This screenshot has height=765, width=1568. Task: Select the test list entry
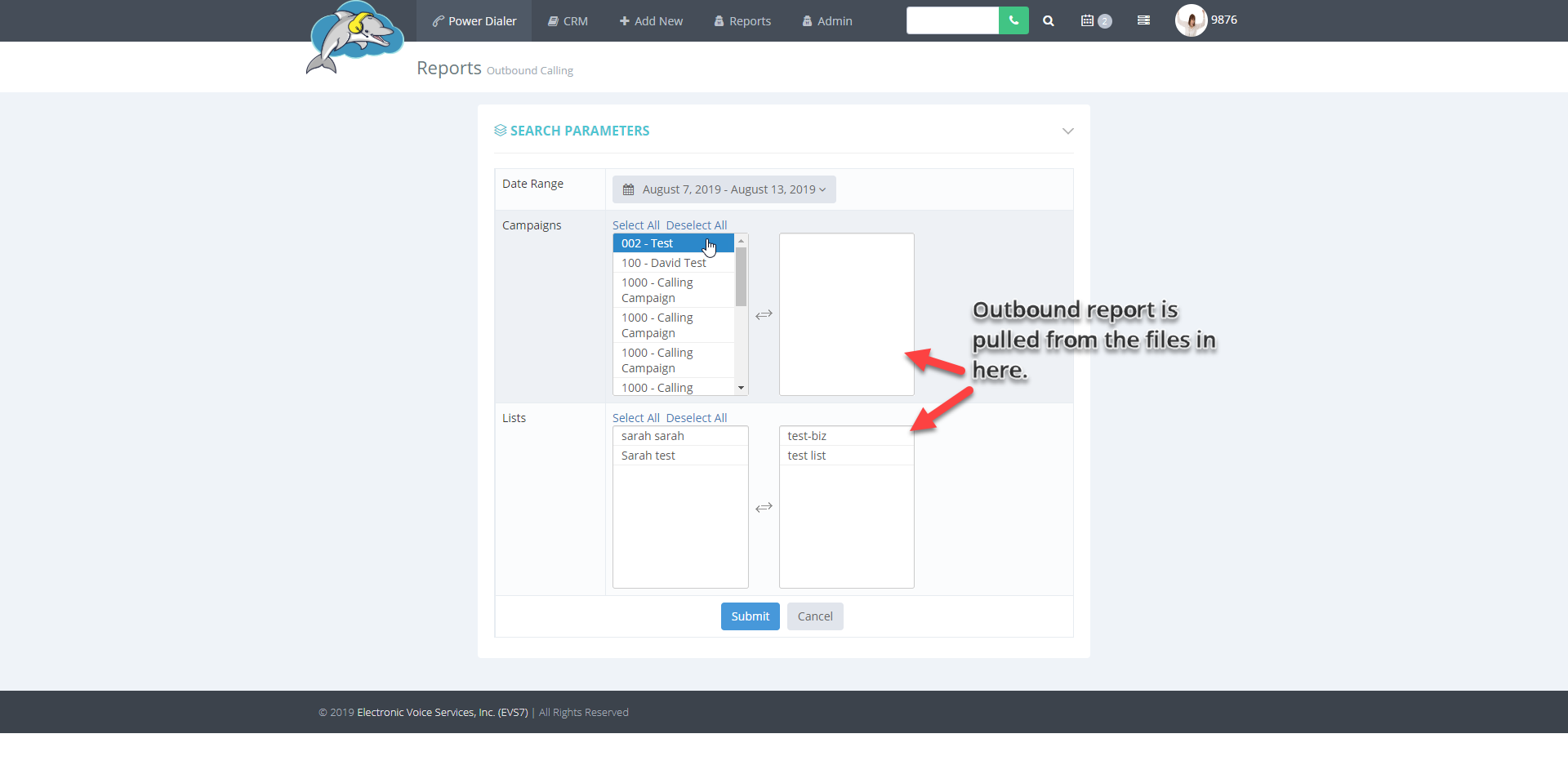click(846, 456)
